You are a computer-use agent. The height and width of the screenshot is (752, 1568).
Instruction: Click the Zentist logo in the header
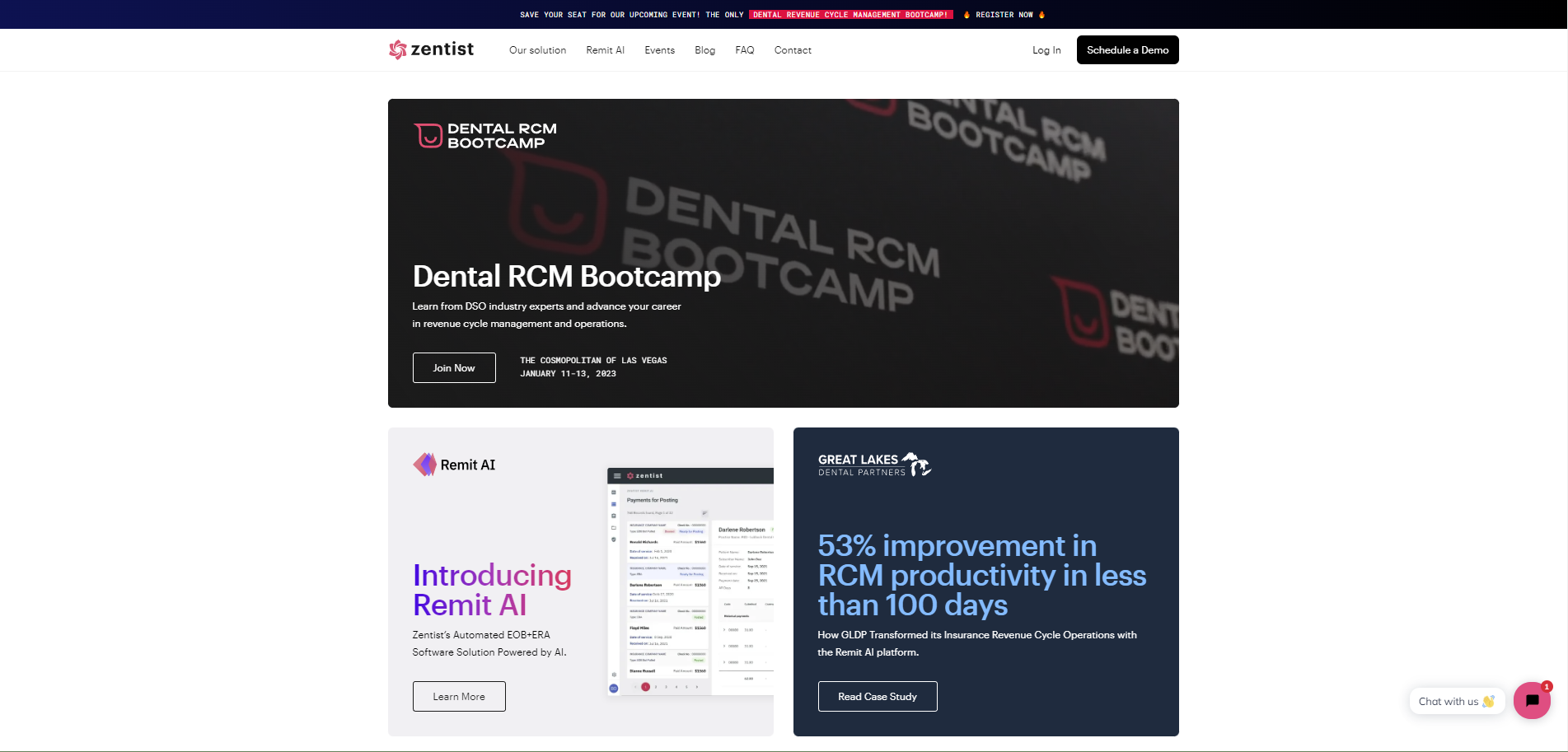point(431,49)
